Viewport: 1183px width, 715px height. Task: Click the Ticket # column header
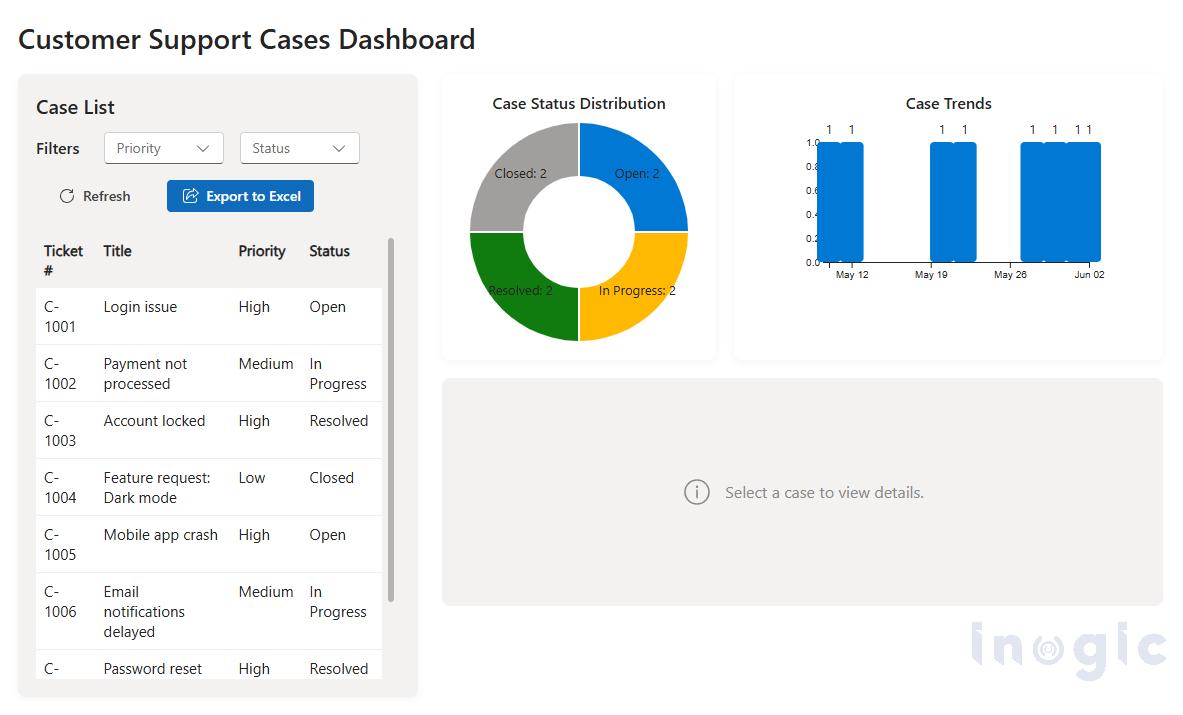click(63, 260)
